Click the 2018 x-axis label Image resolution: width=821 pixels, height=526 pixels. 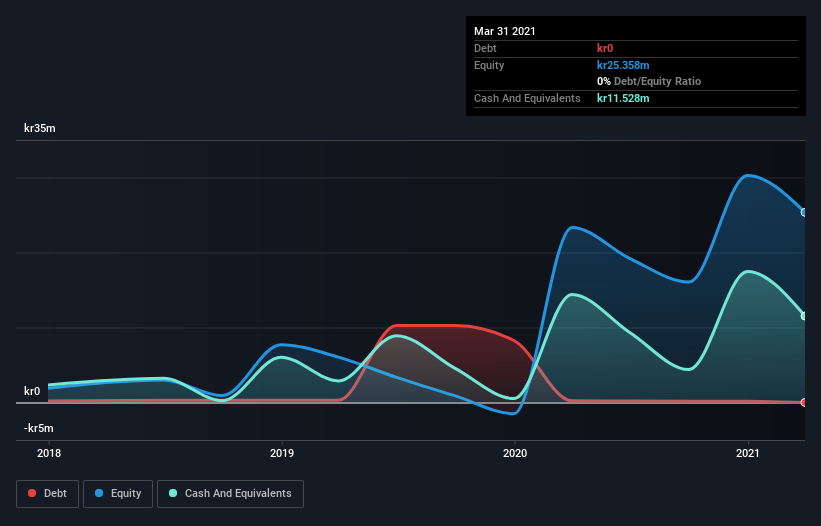(x=49, y=453)
